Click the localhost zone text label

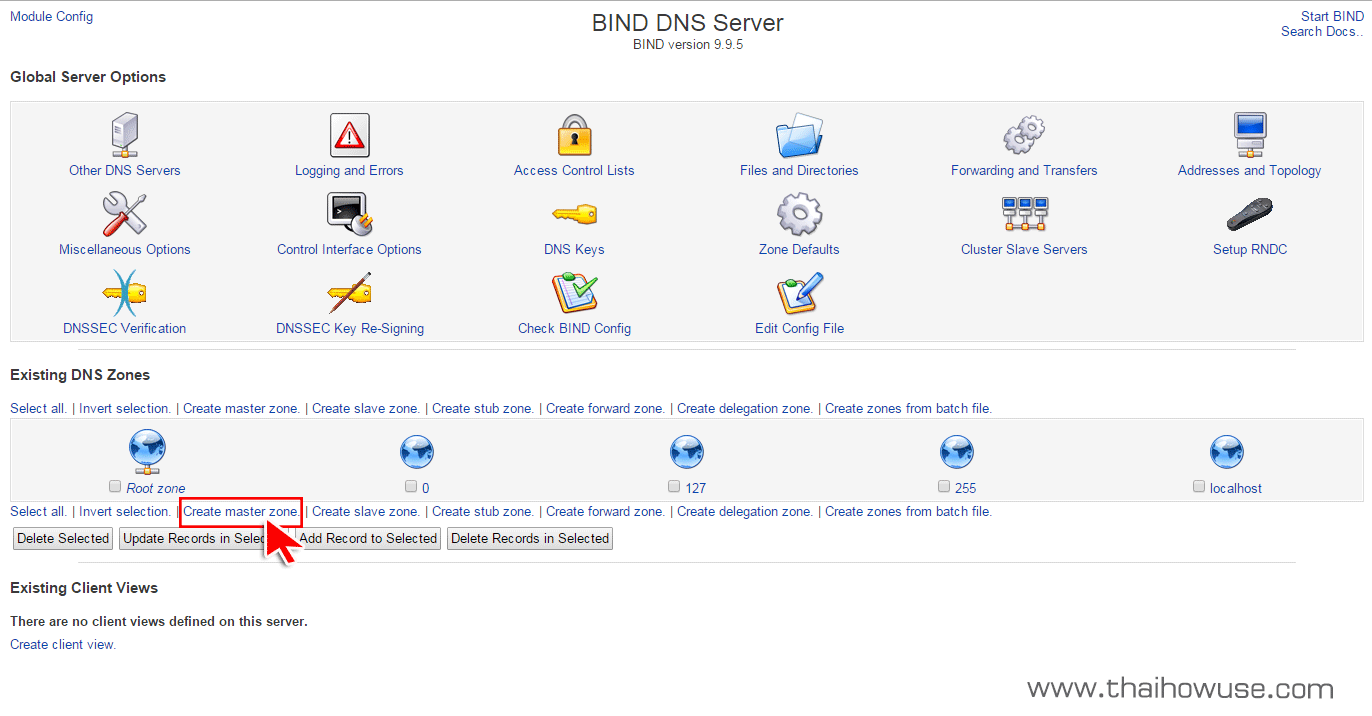pos(1236,489)
